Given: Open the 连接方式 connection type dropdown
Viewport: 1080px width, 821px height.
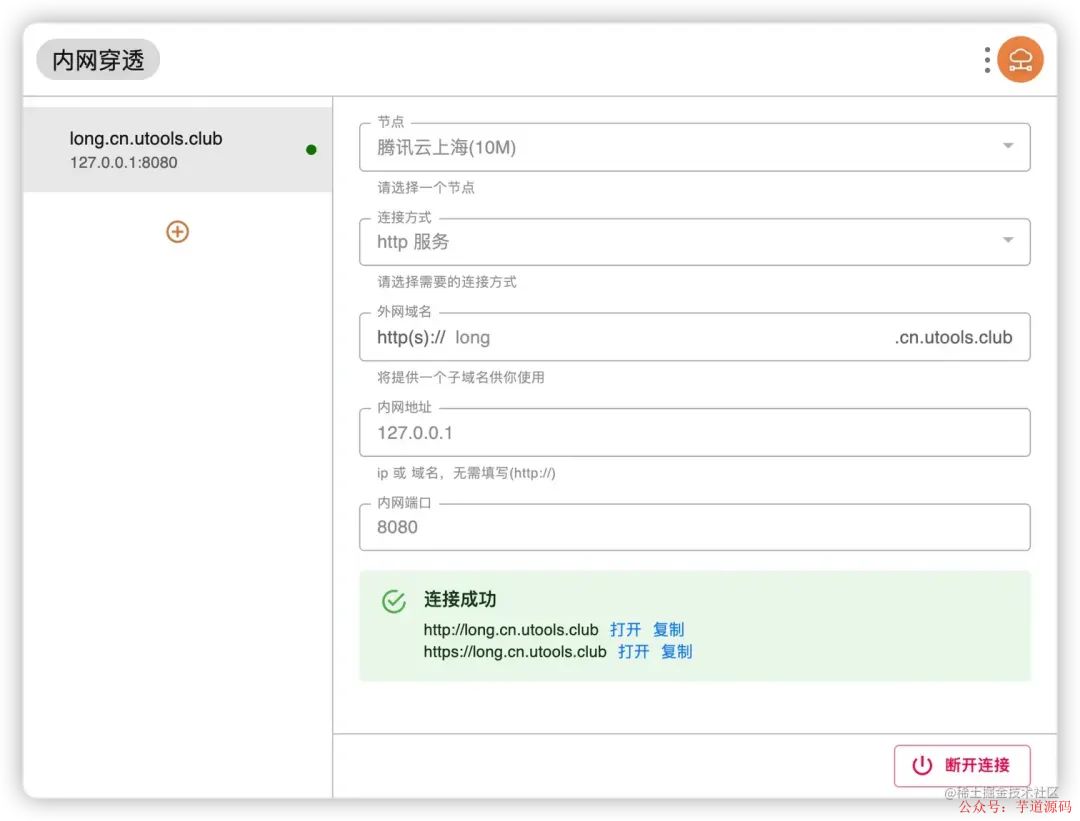Looking at the screenshot, I should [694, 242].
